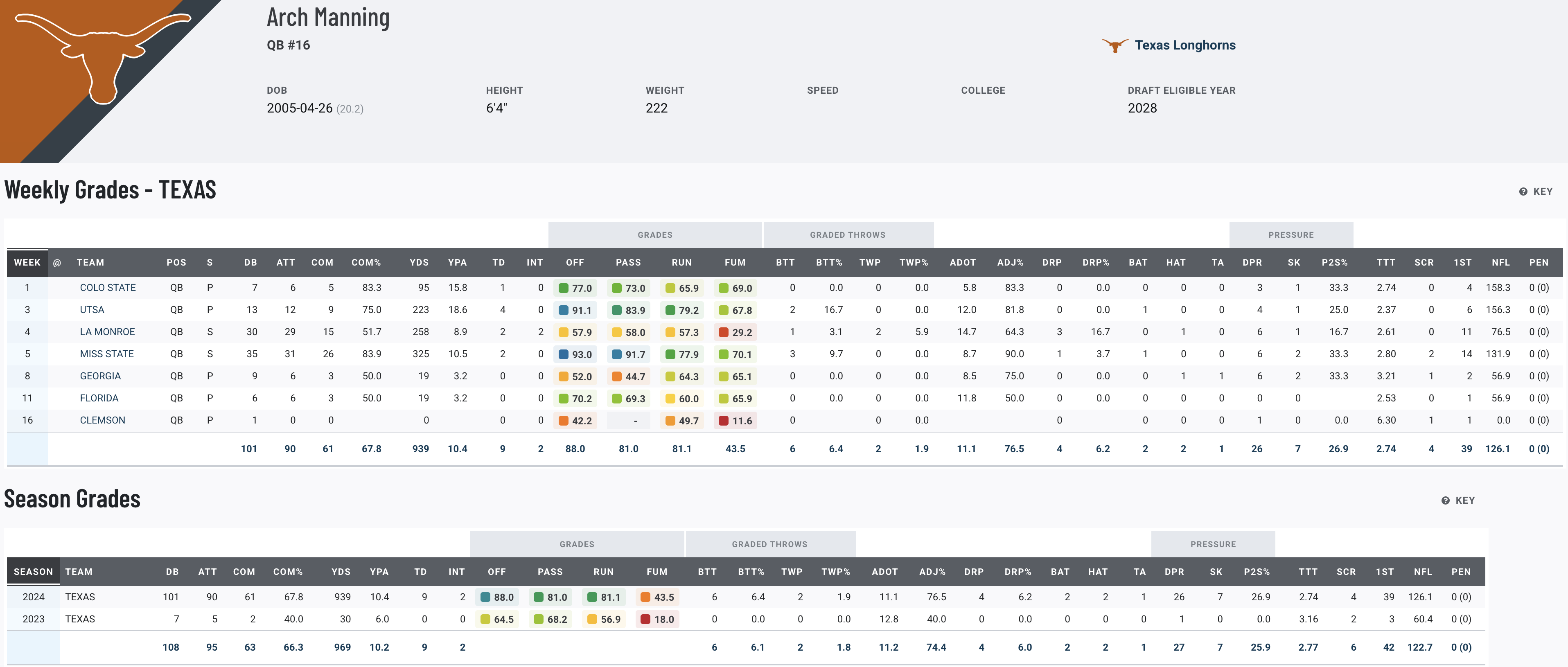Viewport: 1568px width, 667px height.
Task: Click the weekly PRESSURE group header
Action: click(1290, 235)
